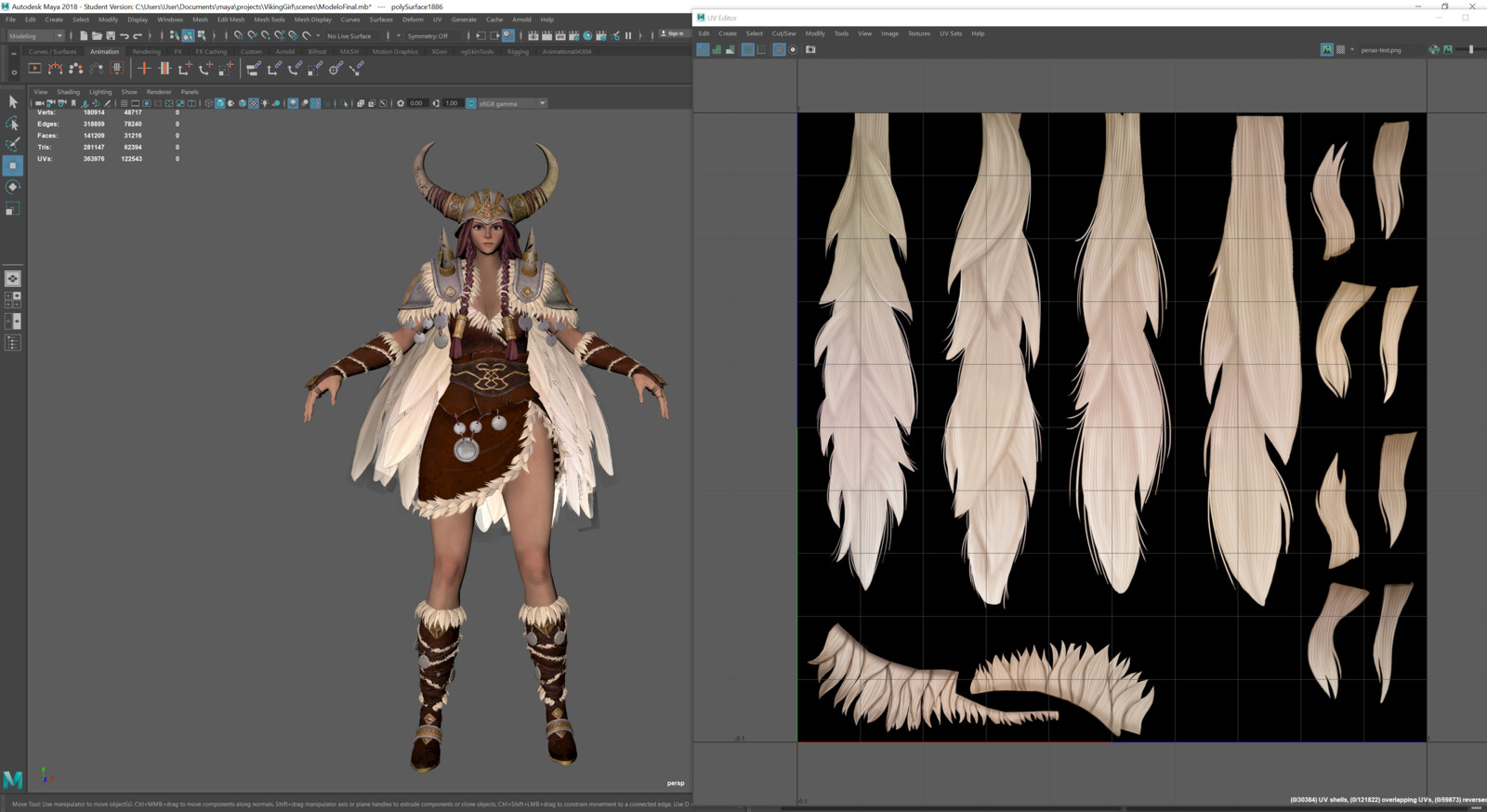Open the Symmetry: Off dropdown
Viewport: 1487px width, 812px height.
pos(431,35)
